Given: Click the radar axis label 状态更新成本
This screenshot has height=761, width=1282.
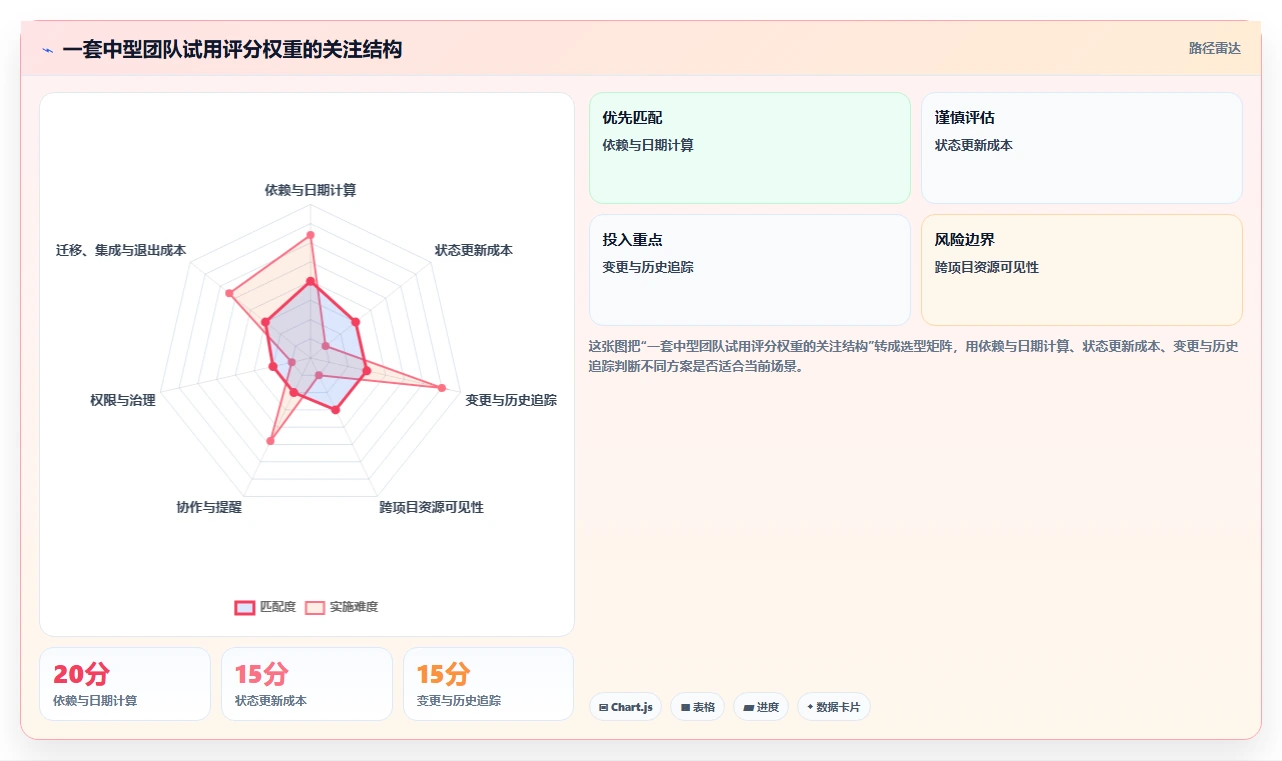Looking at the screenshot, I should (x=474, y=250).
